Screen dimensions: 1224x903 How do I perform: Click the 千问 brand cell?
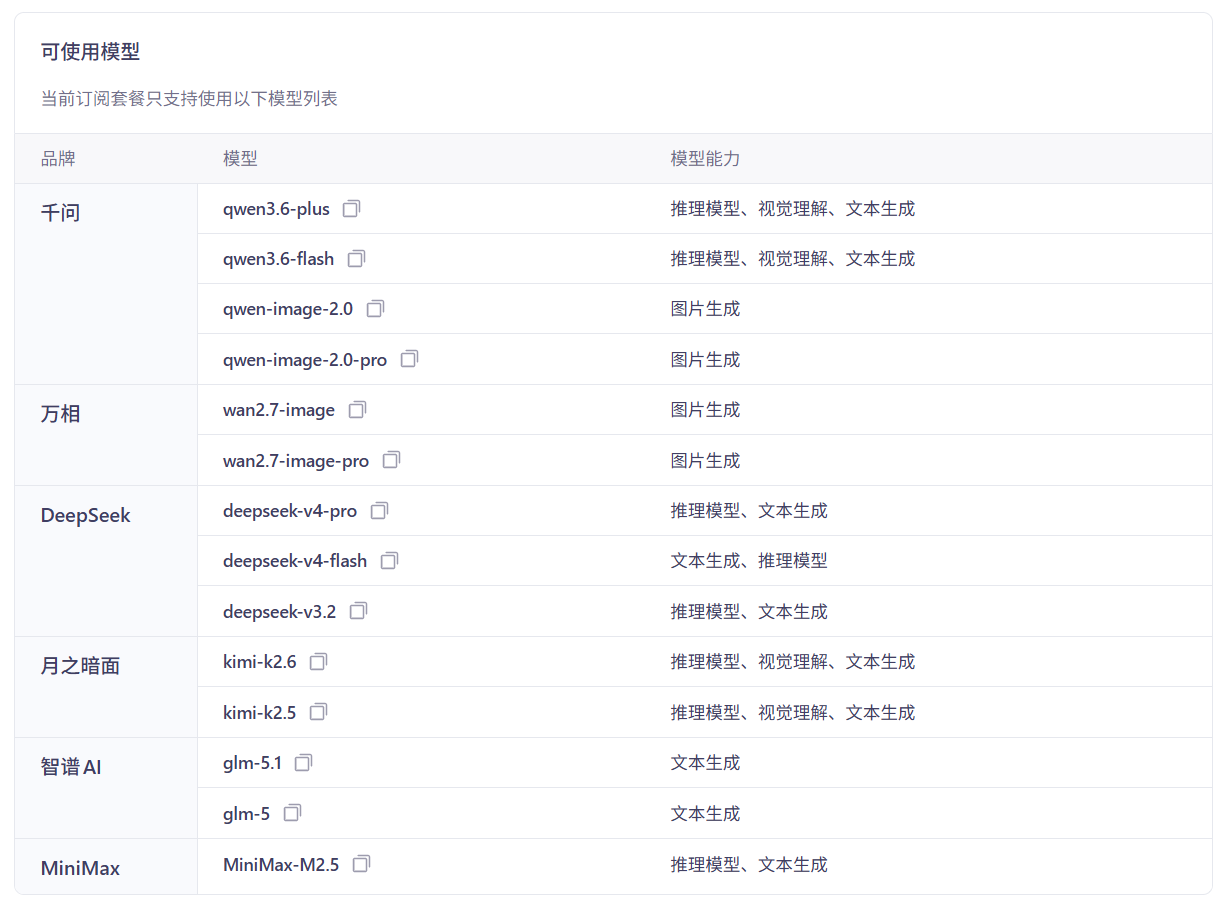point(106,284)
